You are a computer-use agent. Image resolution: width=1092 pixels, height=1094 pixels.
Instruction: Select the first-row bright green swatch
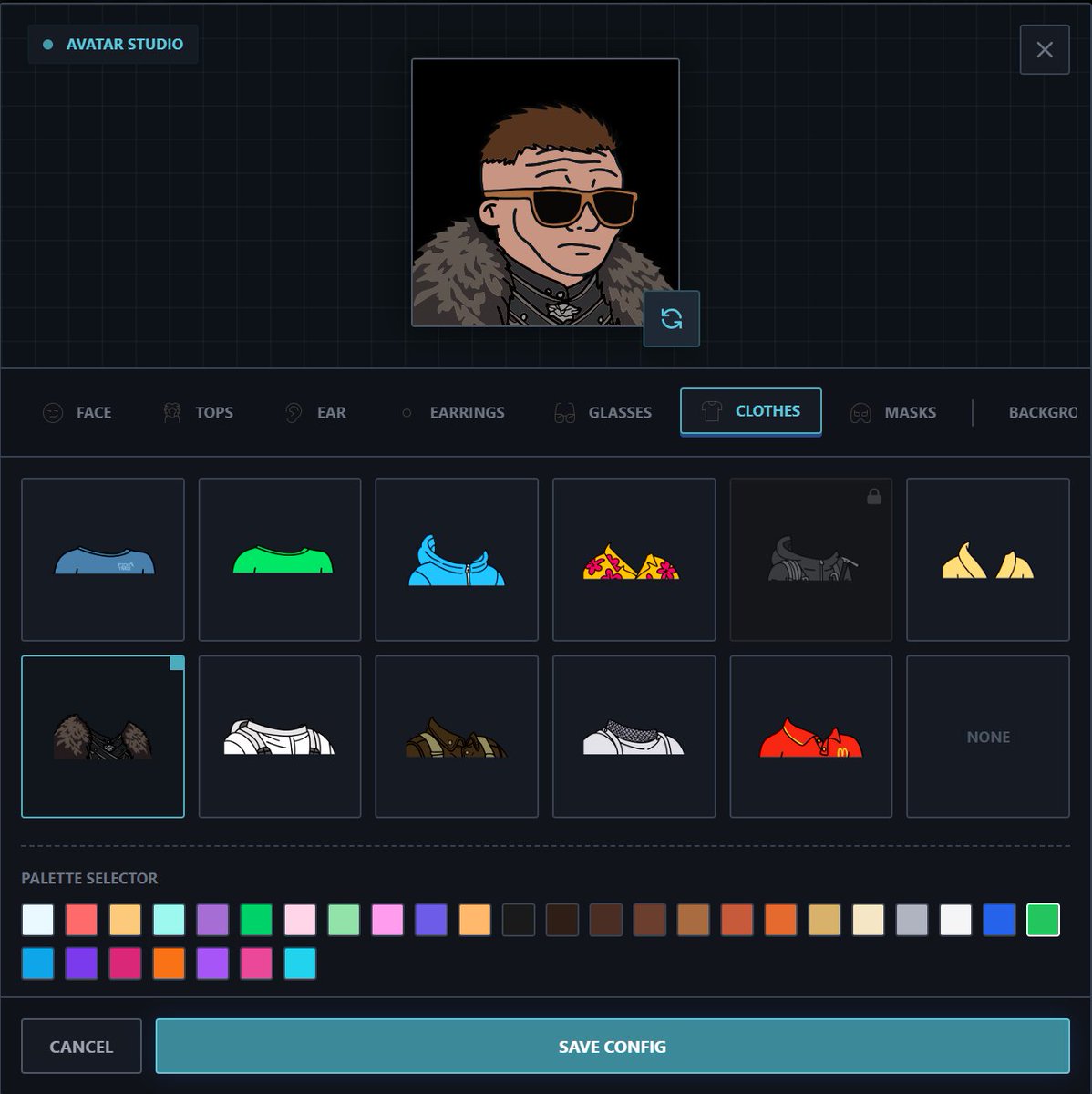(x=256, y=920)
